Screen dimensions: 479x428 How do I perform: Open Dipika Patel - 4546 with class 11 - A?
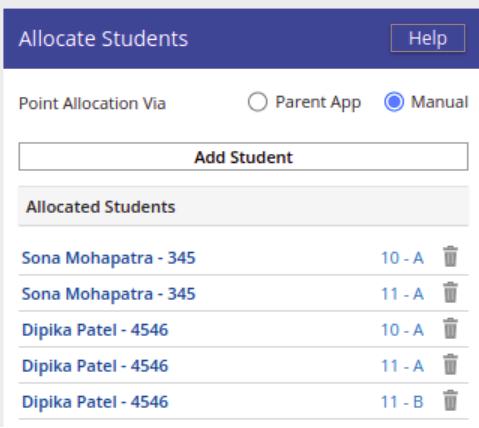coord(95,366)
